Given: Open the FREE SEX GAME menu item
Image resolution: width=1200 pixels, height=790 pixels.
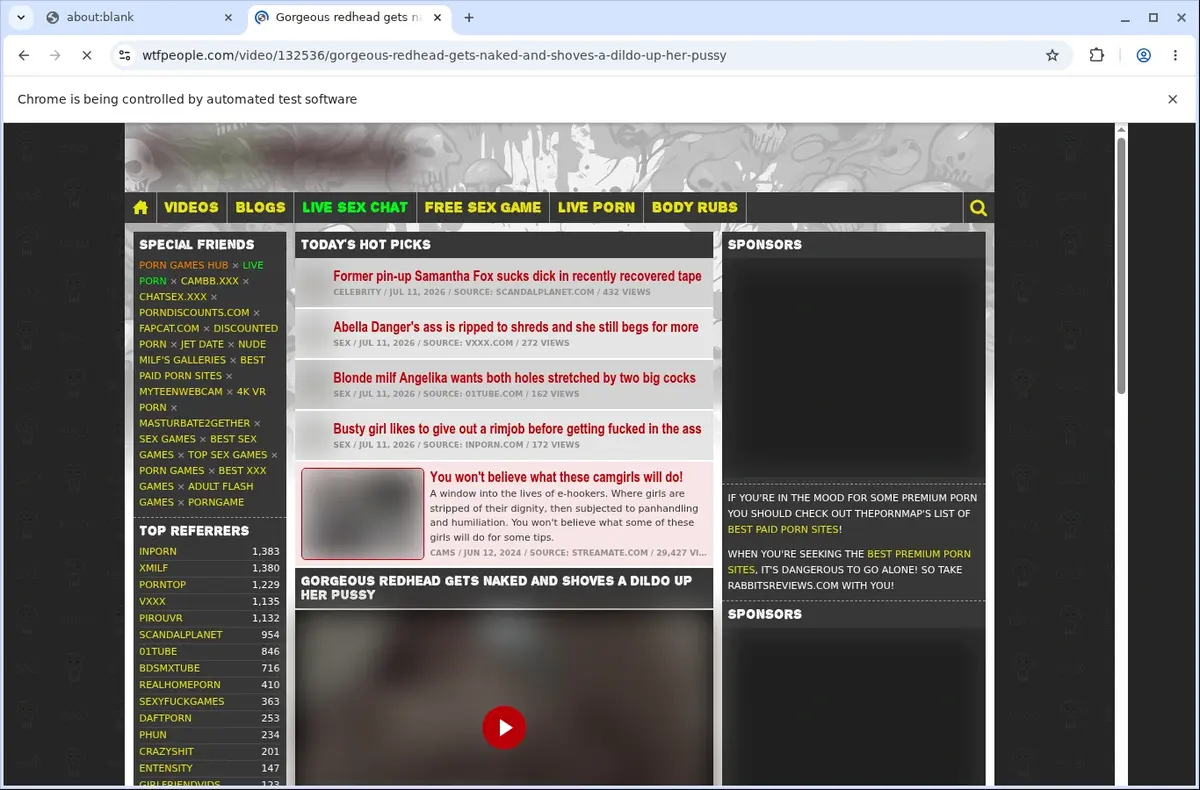Looking at the screenshot, I should (x=483, y=207).
